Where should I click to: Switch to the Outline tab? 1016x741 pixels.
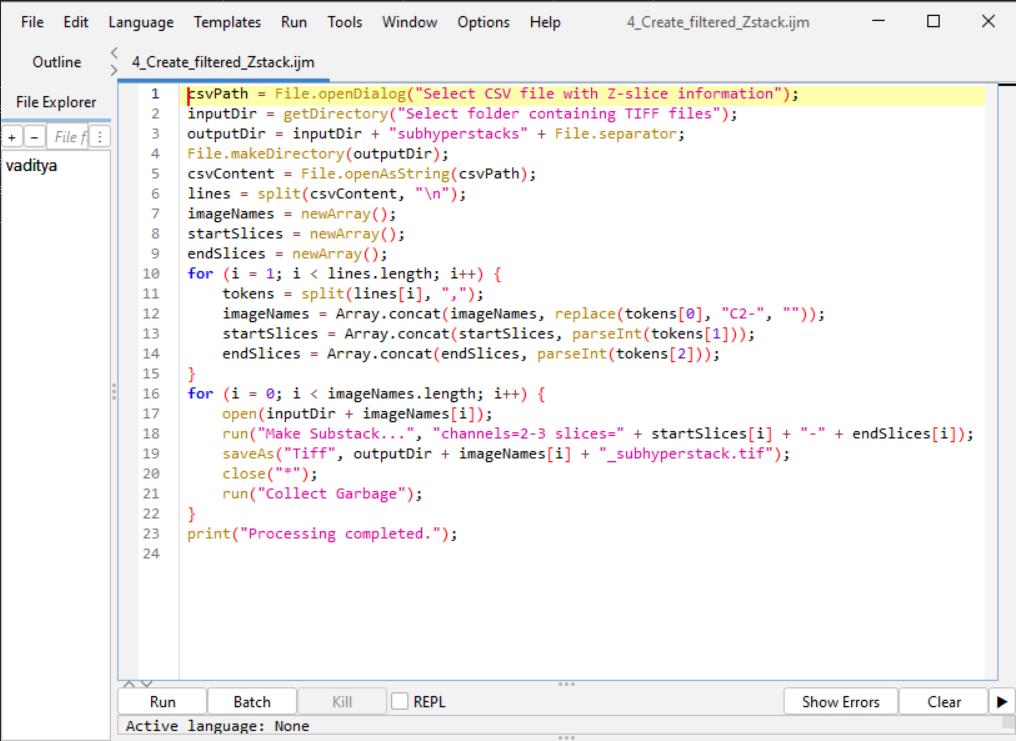57,62
